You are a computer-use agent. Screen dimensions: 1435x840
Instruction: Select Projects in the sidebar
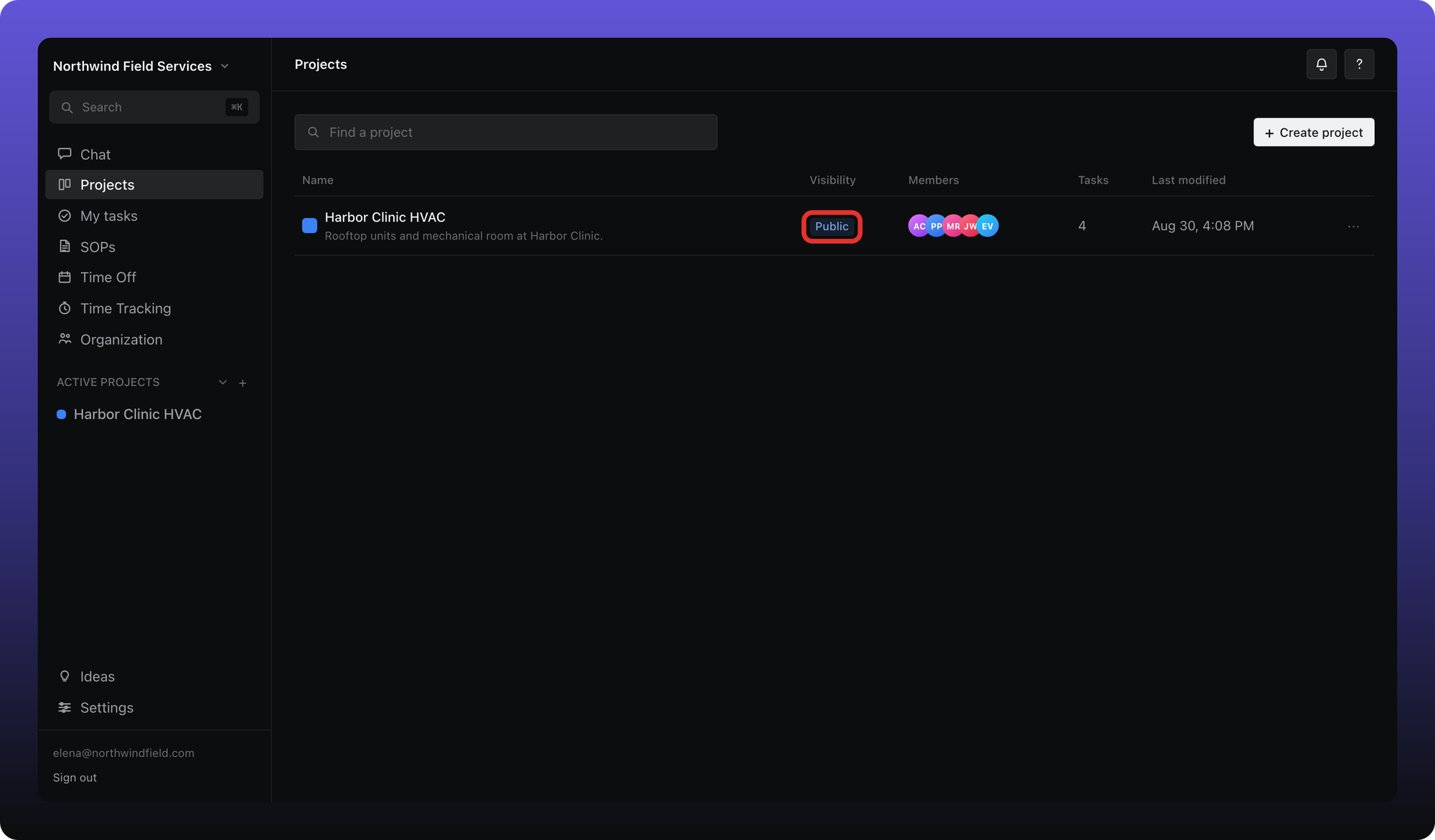[154, 184]
